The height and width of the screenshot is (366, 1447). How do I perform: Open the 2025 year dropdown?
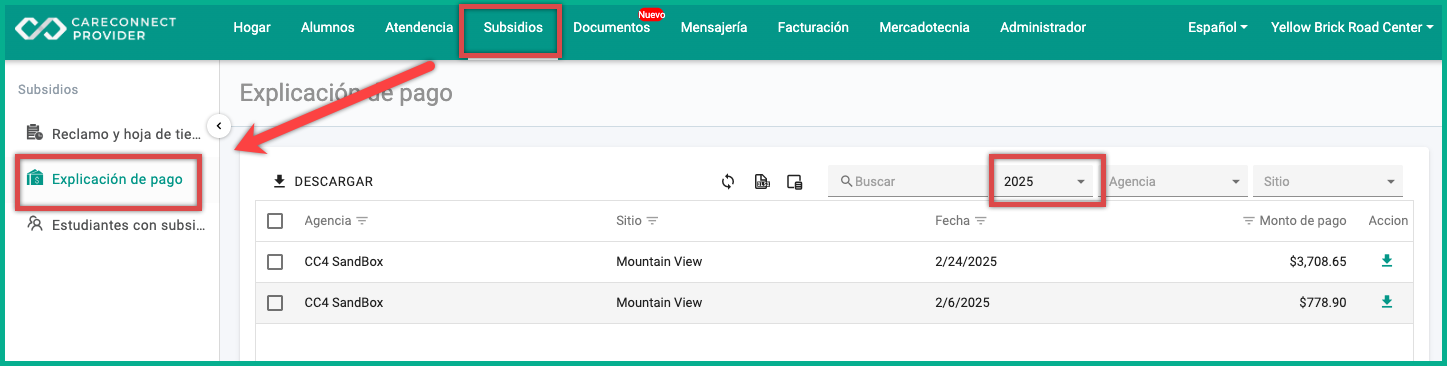coord(1046,181)
